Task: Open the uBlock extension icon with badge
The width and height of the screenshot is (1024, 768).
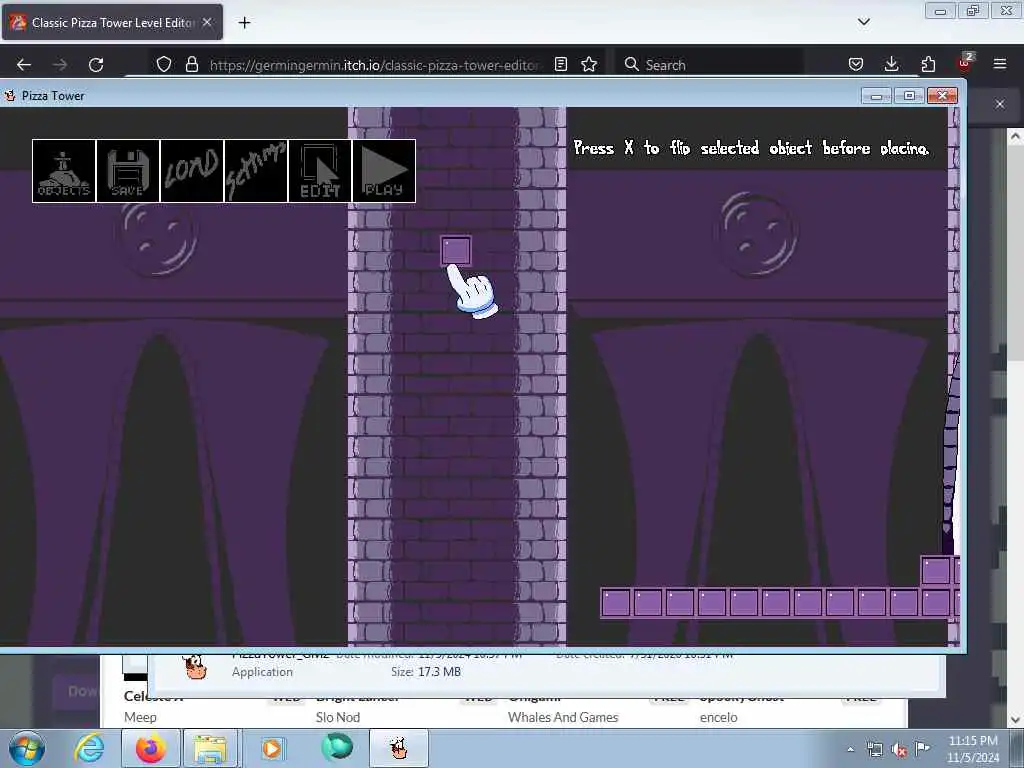Action: click(965, 63)
